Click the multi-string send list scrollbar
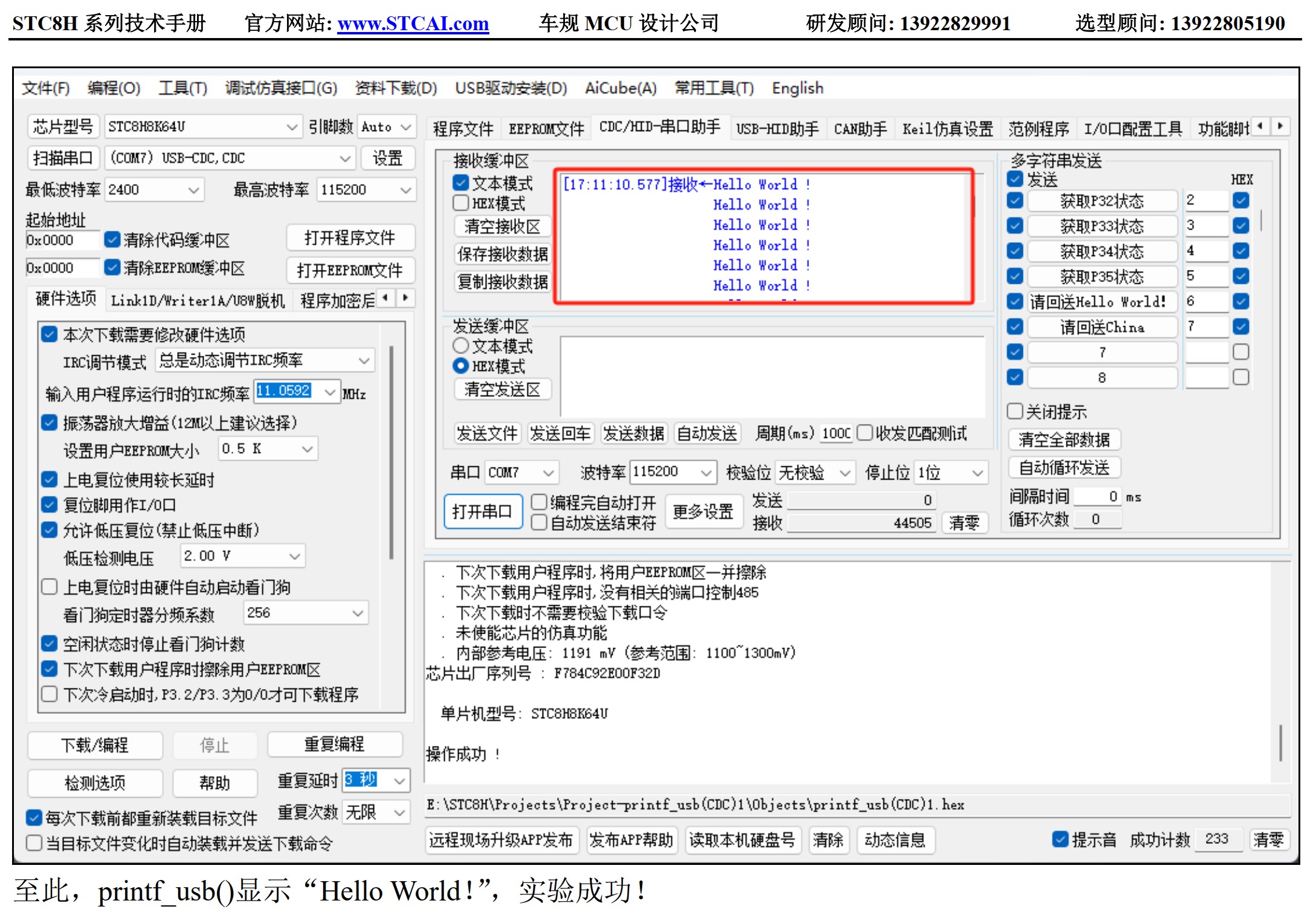 [1261, 220]
